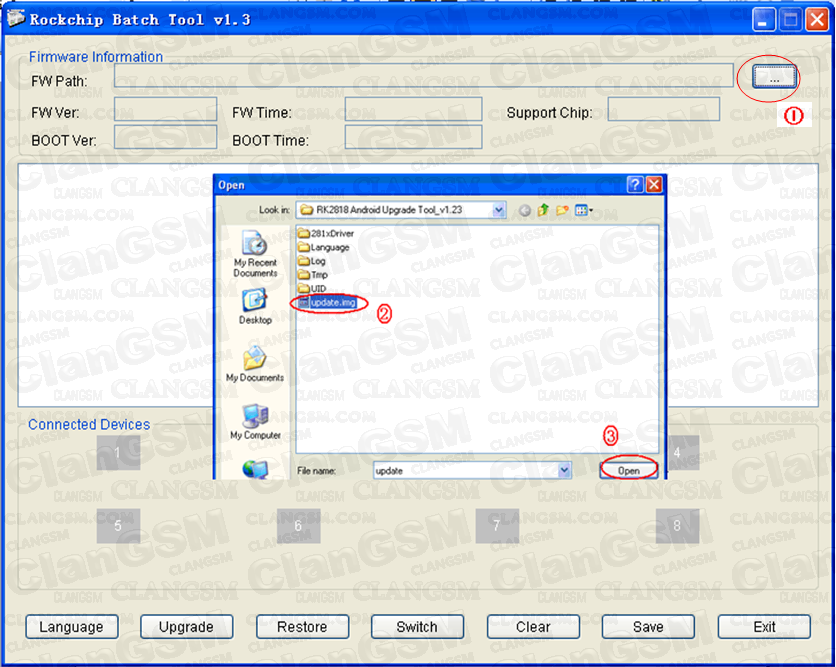Click the Clear button
Viewport: 836px width, 667px height.
533,626
